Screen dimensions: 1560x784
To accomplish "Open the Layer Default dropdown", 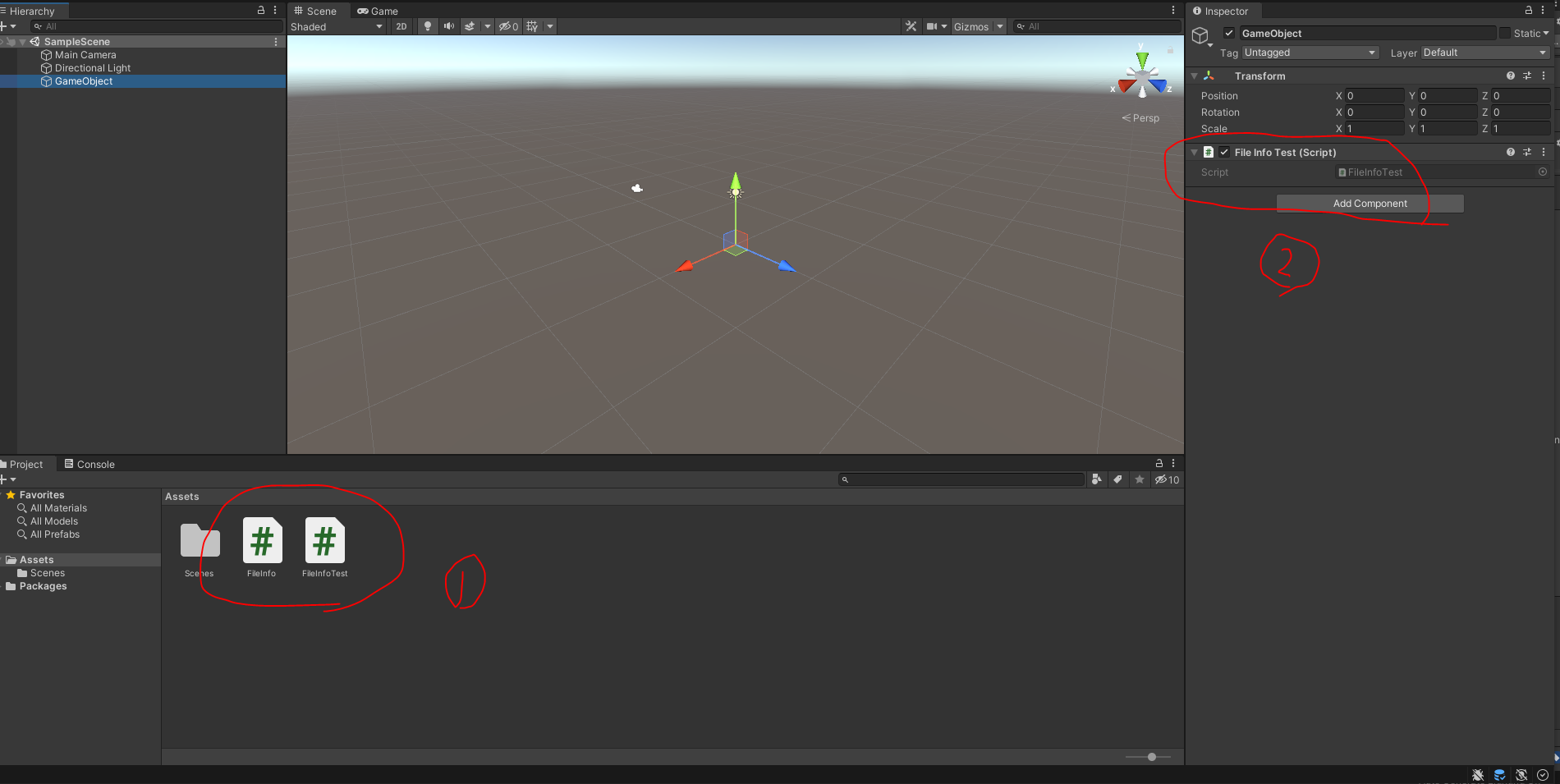I will coord(1484,52).
